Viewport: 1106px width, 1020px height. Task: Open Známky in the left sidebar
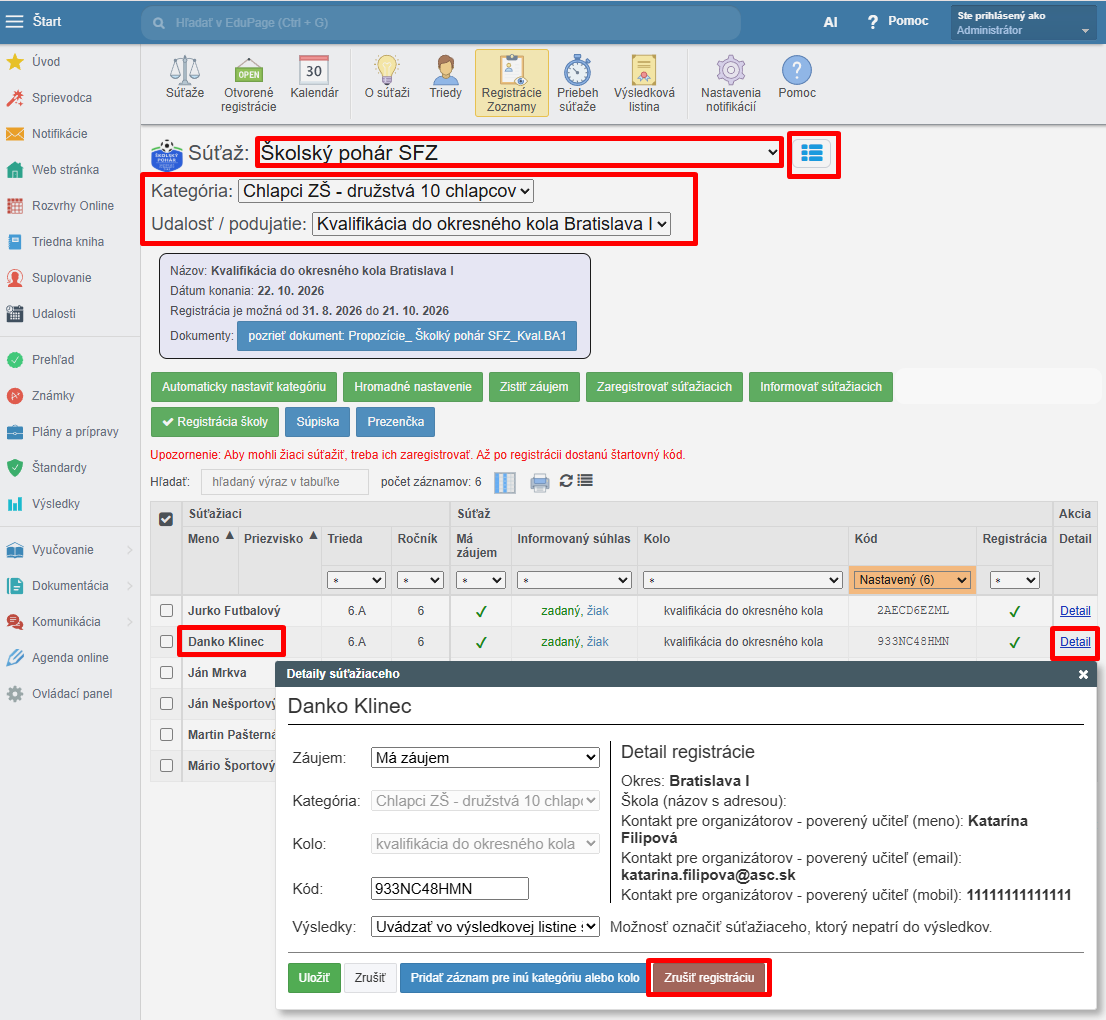(53, 396)
